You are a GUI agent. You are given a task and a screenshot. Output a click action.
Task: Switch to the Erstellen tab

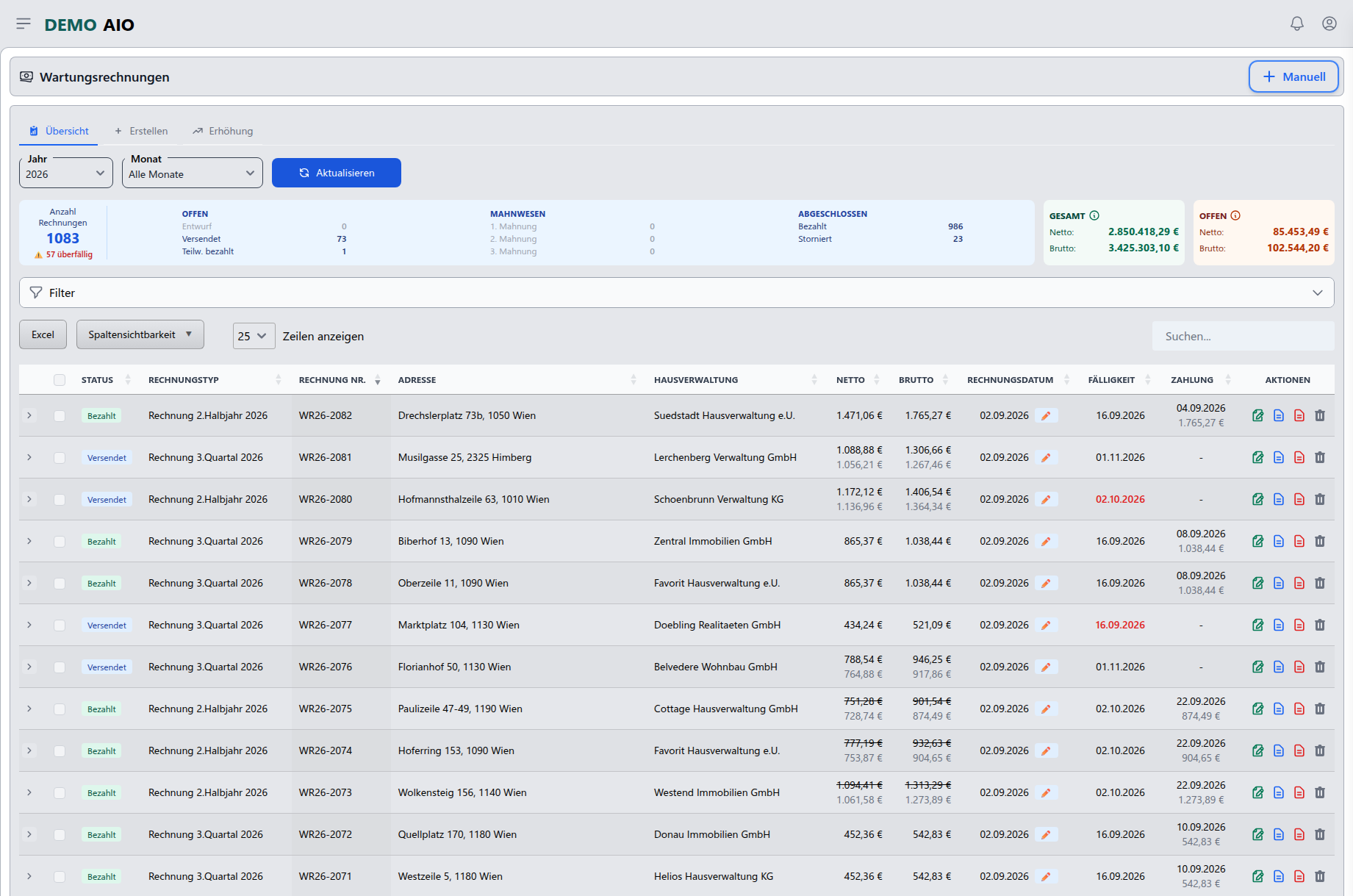141,131
